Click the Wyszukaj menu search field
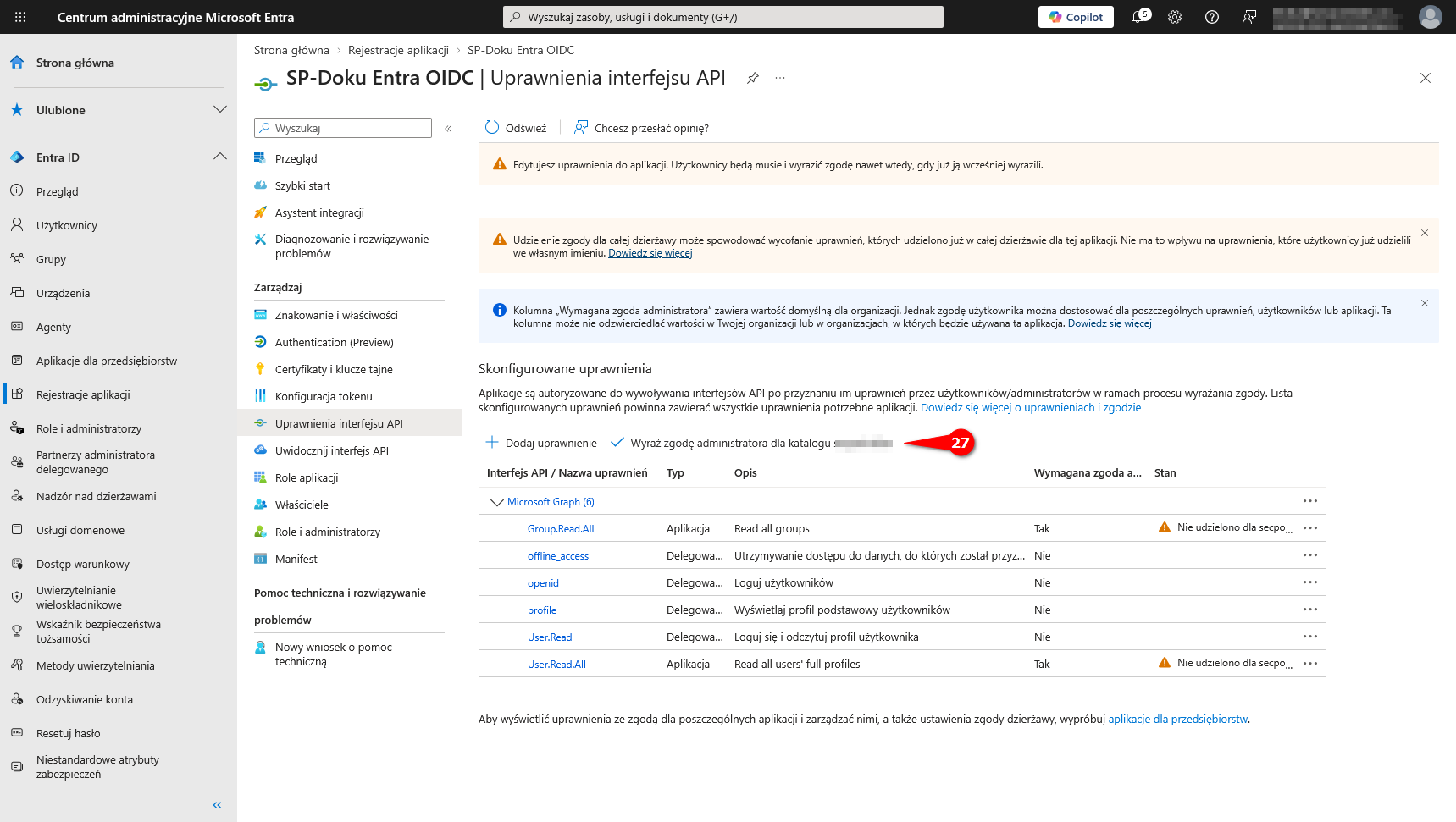Image resolution: width=1456 pixels, height=822 pixels. click(343, 128)
